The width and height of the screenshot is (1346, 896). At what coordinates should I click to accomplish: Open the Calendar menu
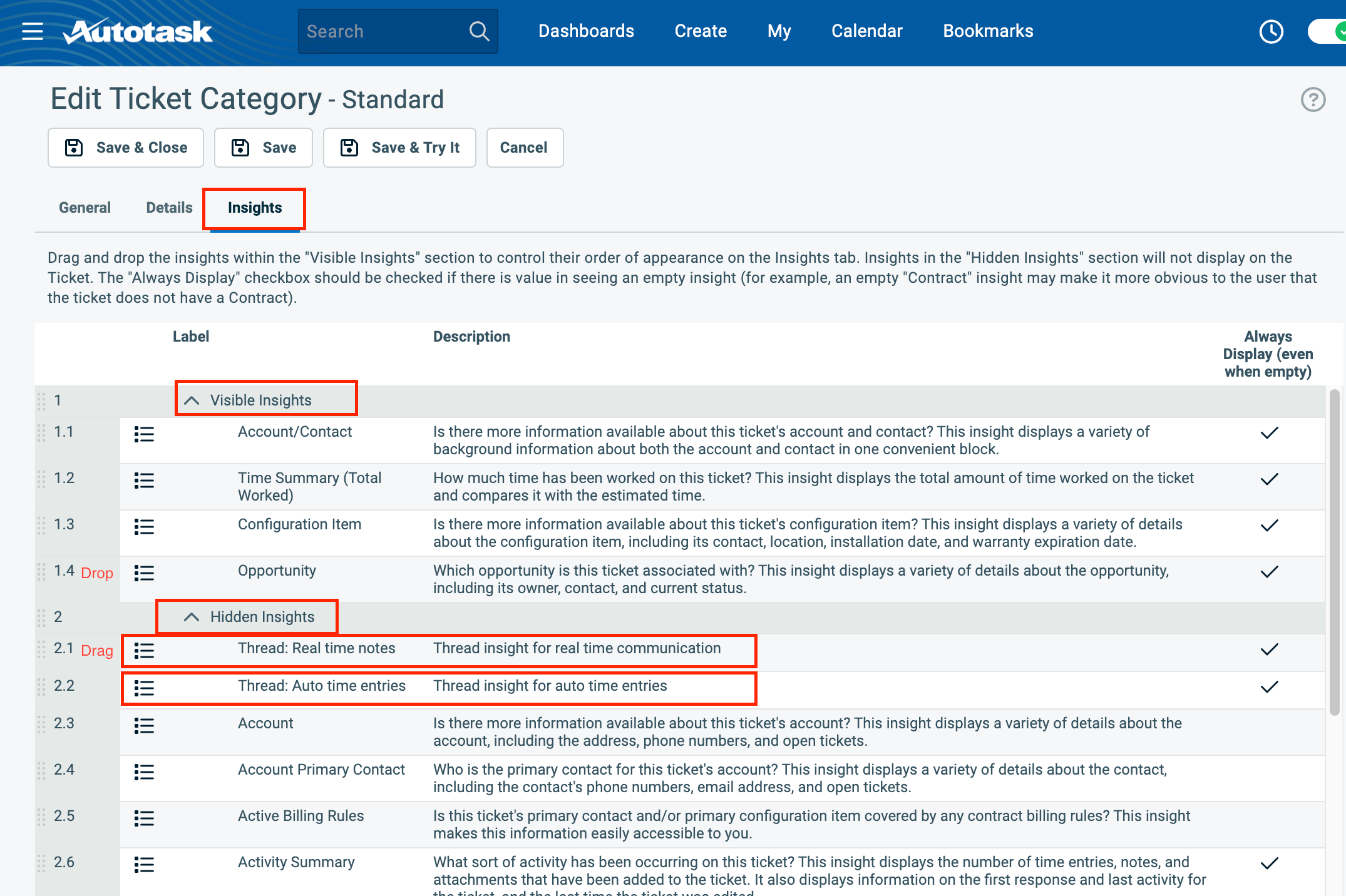866,31
